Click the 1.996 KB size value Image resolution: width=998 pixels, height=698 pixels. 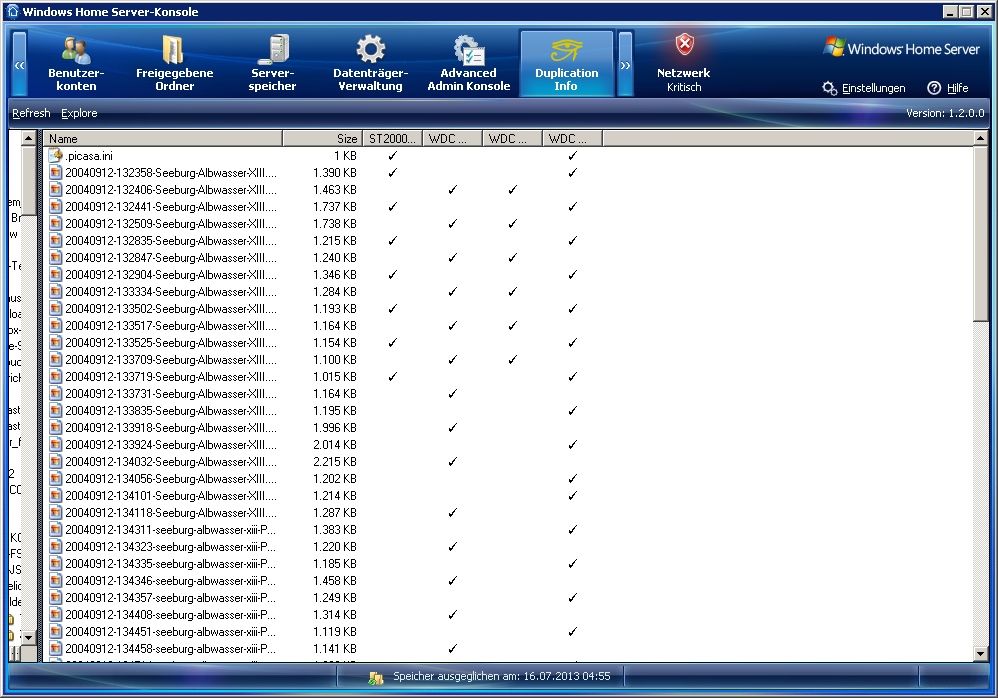click(335, 428)
